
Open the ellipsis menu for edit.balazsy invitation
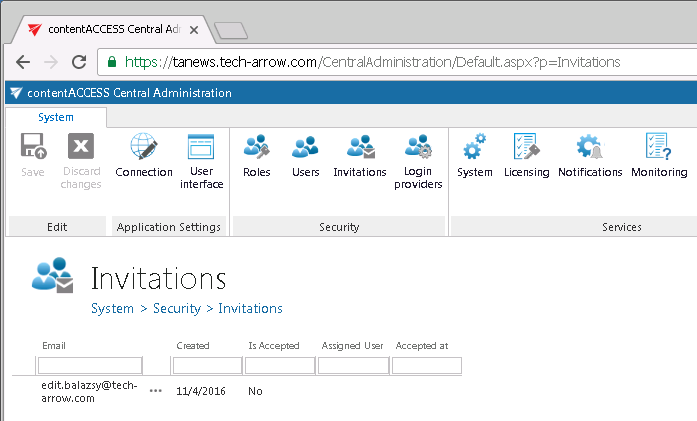coord(156,391)
